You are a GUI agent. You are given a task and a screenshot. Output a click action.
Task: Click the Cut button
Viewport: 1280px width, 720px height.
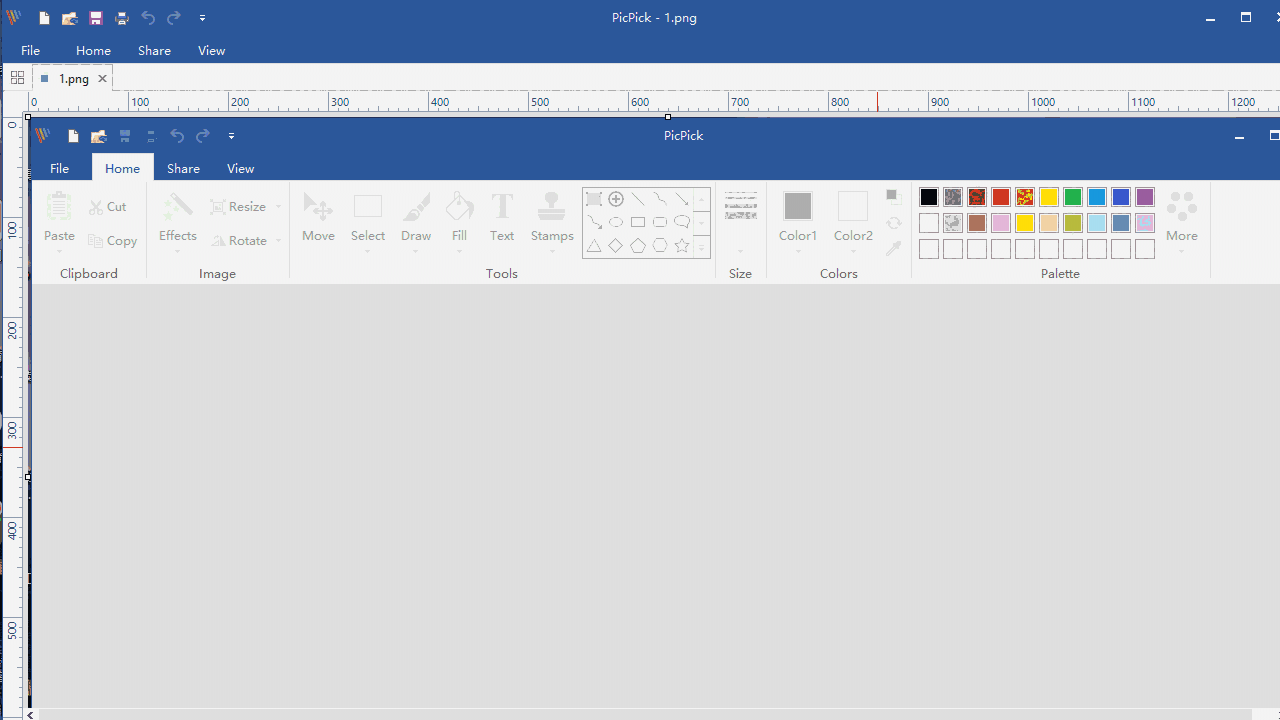coord(108,206)
